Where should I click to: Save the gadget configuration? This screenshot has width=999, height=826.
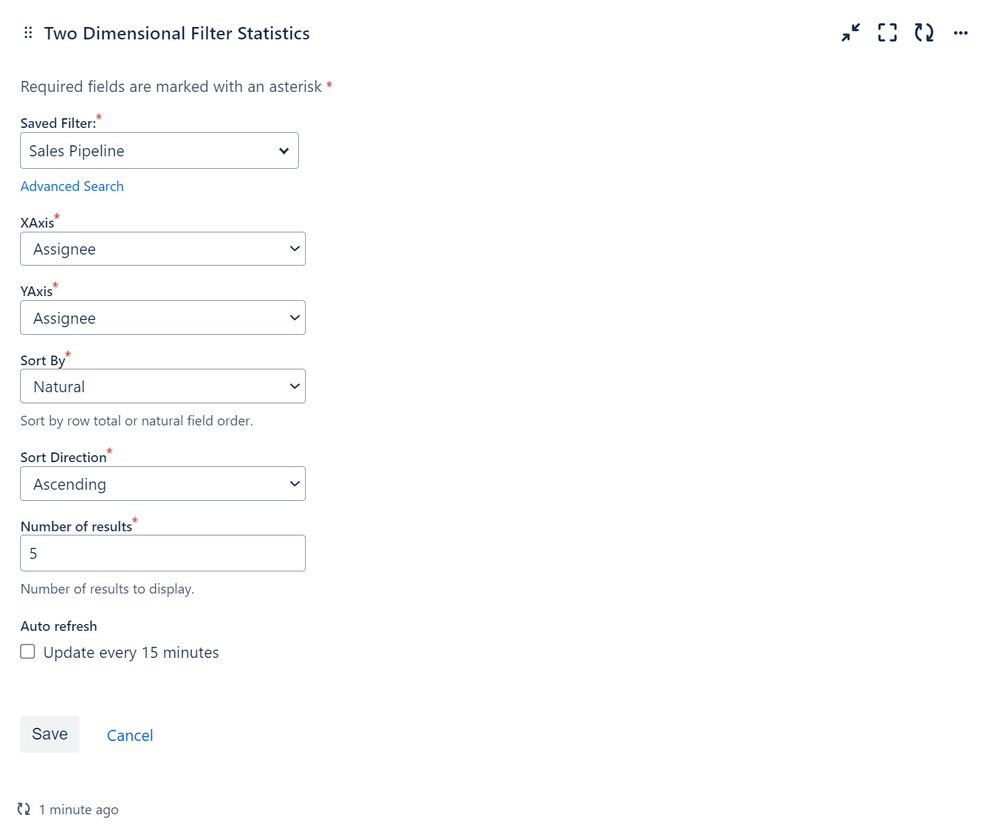pyautogui.click(x=50, y=734)
